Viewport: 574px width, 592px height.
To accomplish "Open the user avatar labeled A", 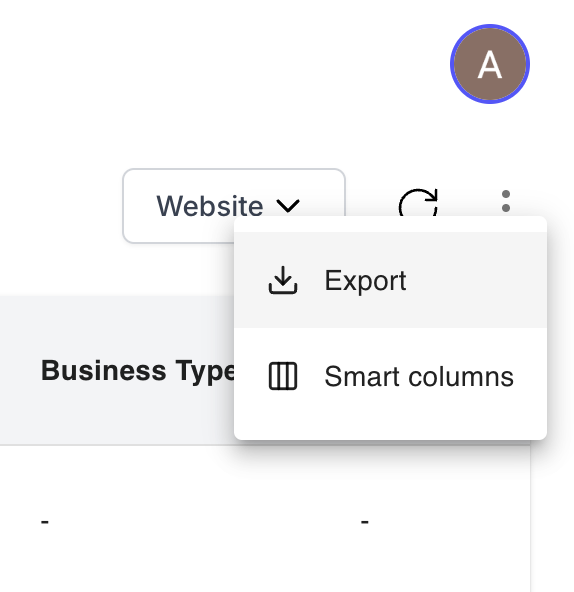I will [x=489, y=64].
